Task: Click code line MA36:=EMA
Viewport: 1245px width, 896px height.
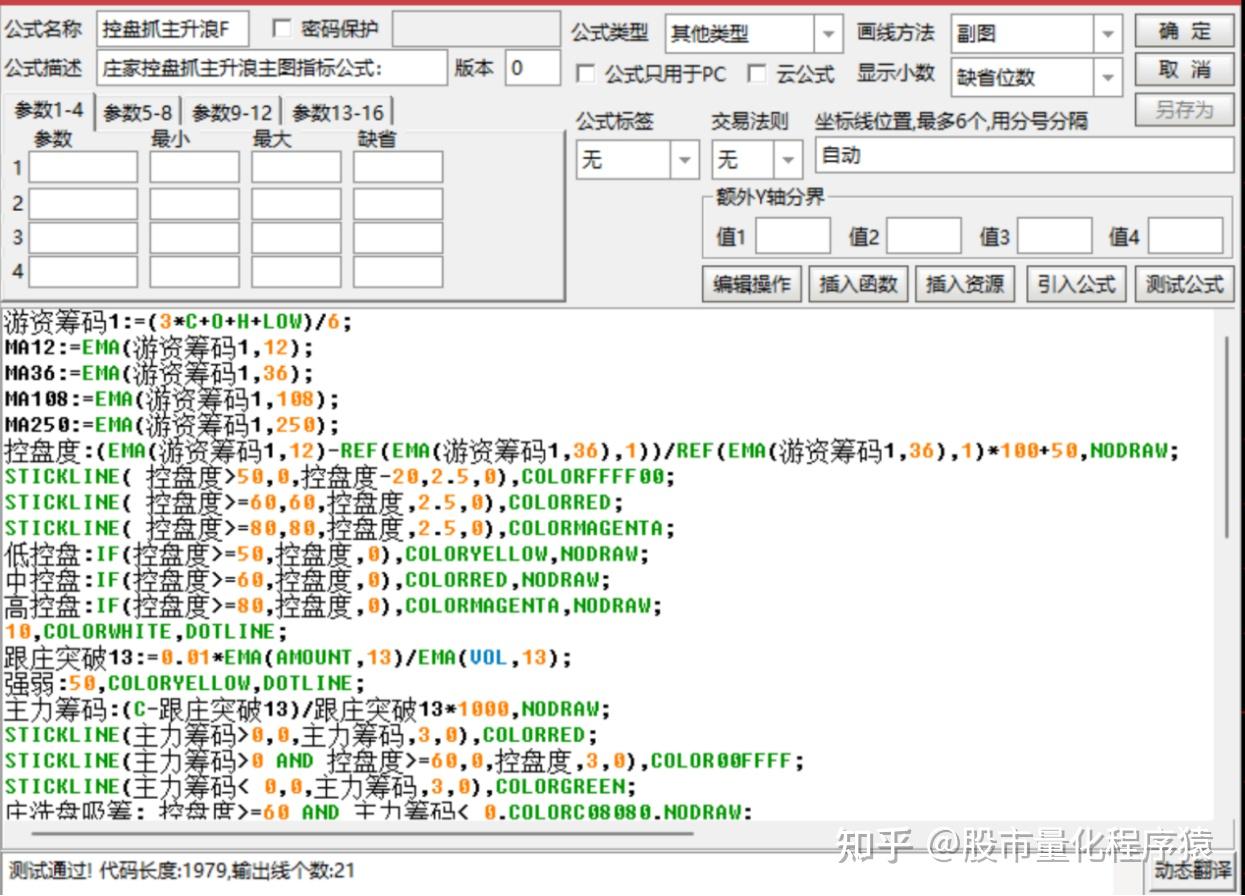Action: [159, 374]
